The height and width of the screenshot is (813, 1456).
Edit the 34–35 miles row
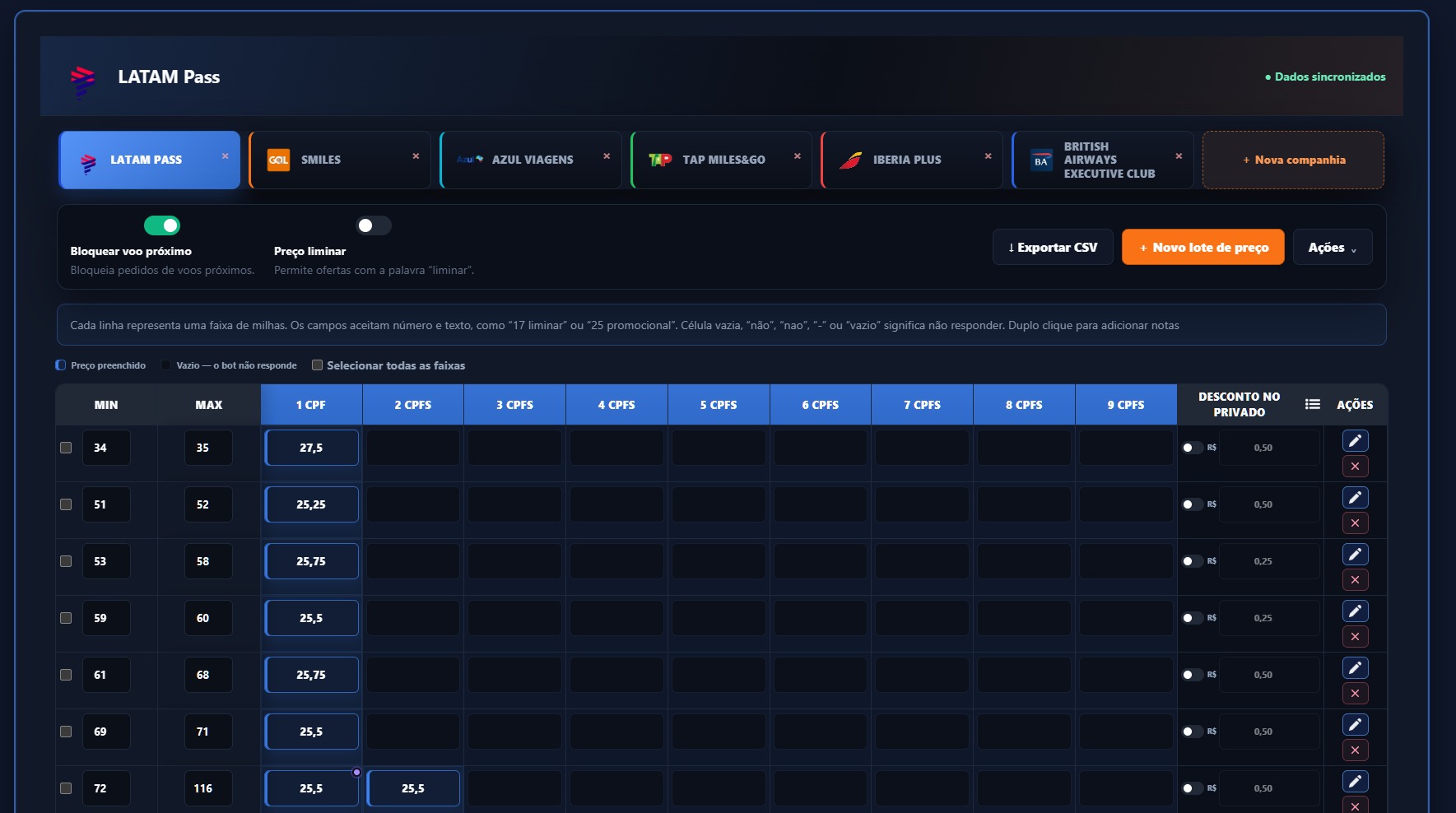(x=1355, y=440)
